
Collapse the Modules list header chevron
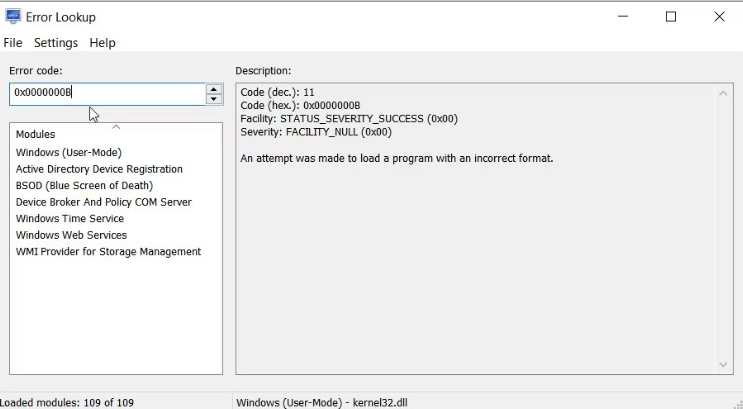click(116, 127)
